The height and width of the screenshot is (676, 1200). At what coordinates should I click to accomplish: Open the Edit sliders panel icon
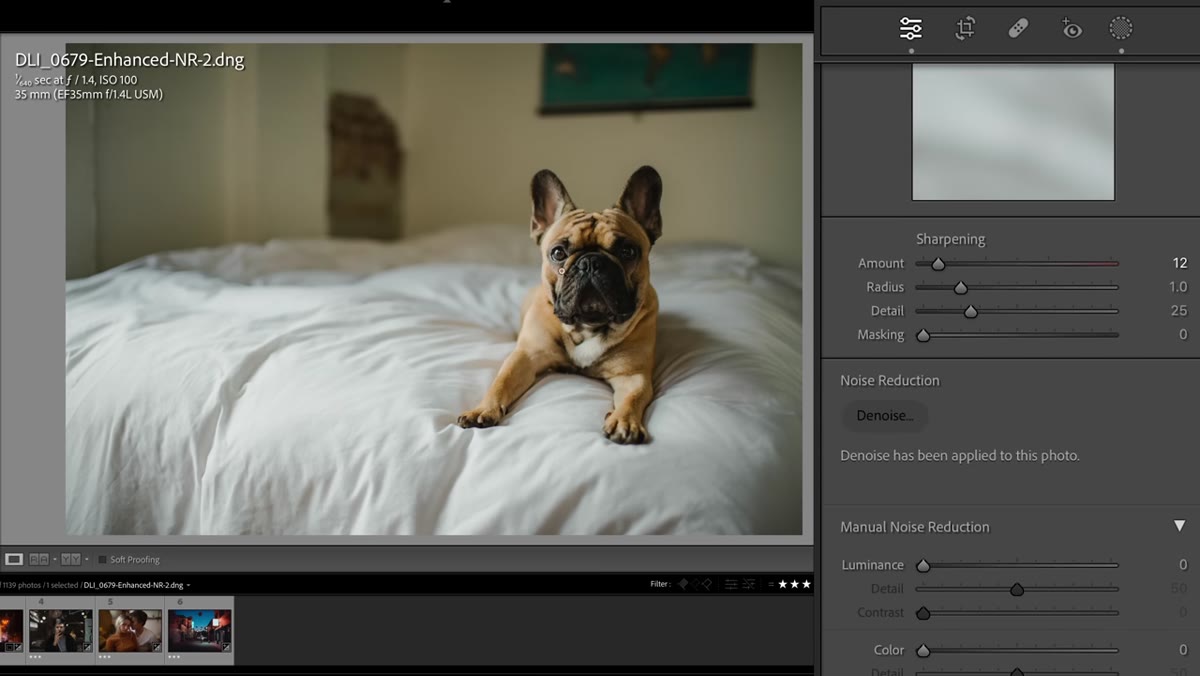pos(911,29)
